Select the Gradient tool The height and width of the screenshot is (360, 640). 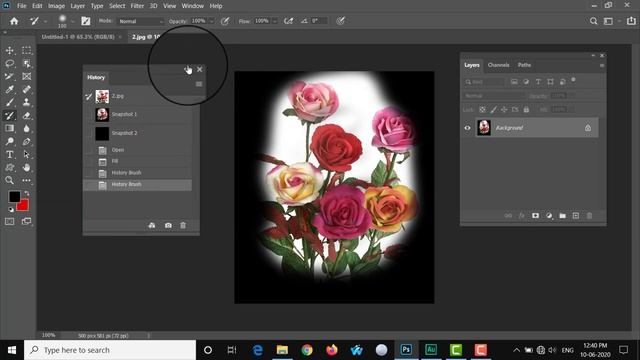(x=9, y=129)
